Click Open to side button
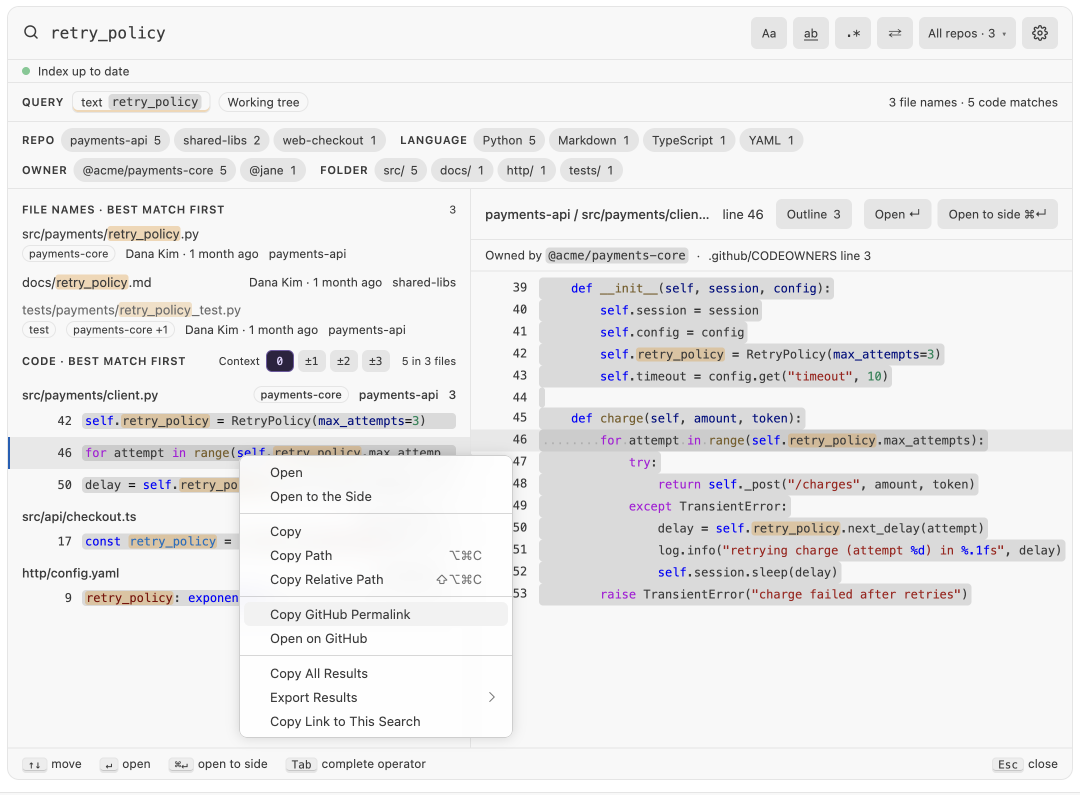 (997, 214)
